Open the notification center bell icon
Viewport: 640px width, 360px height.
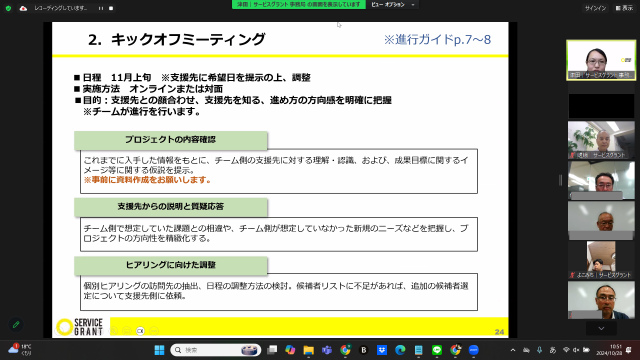[x=629, y=350]
